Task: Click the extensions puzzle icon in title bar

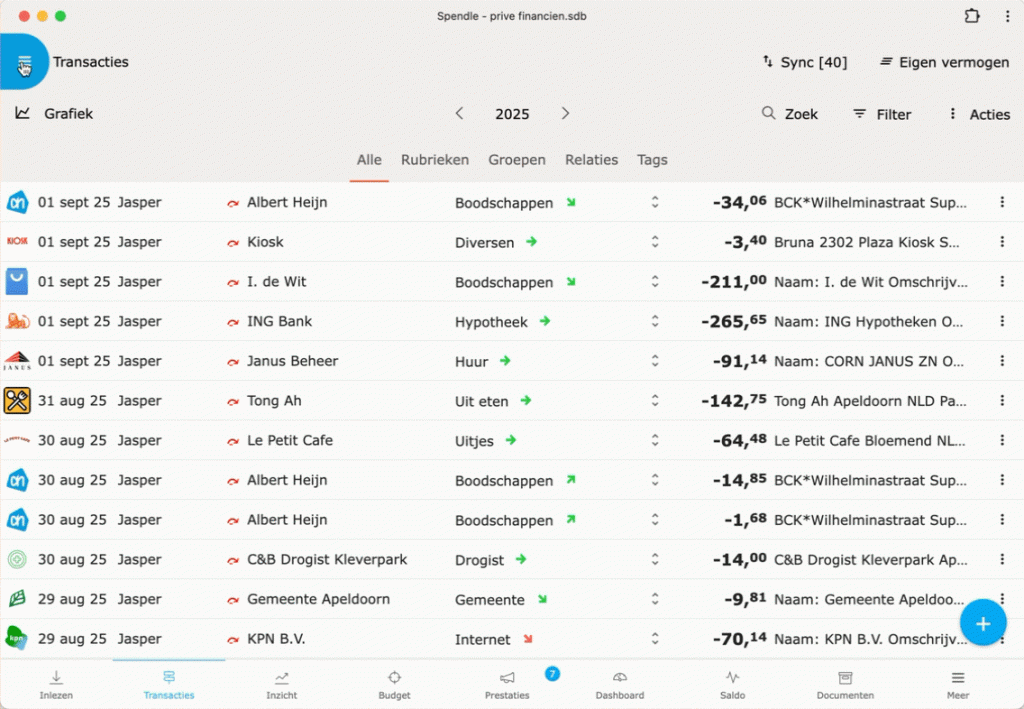Action: (972, 16)
